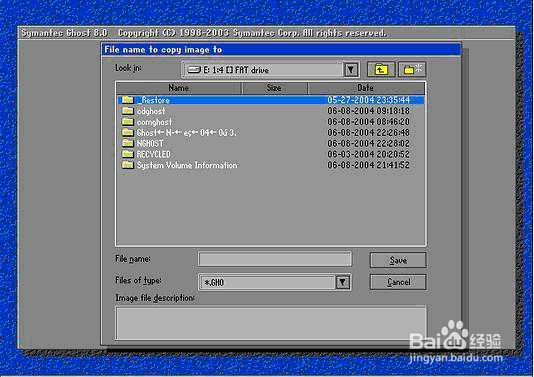534x377 pixels.
Task: Open the Look in drive dropdown arrow
Action: (x=351, y=70)
